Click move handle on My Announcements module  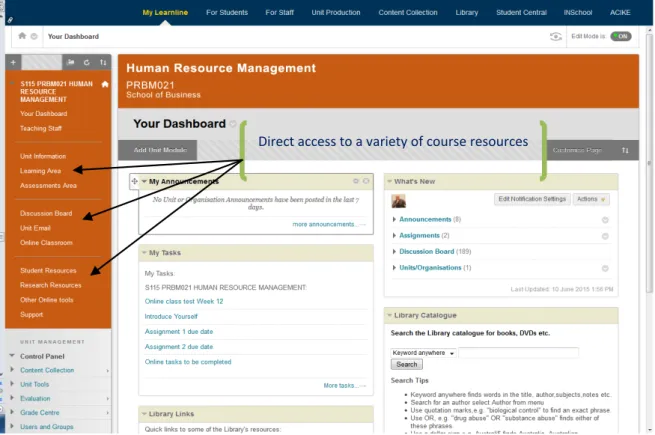(x=135, y=181)
